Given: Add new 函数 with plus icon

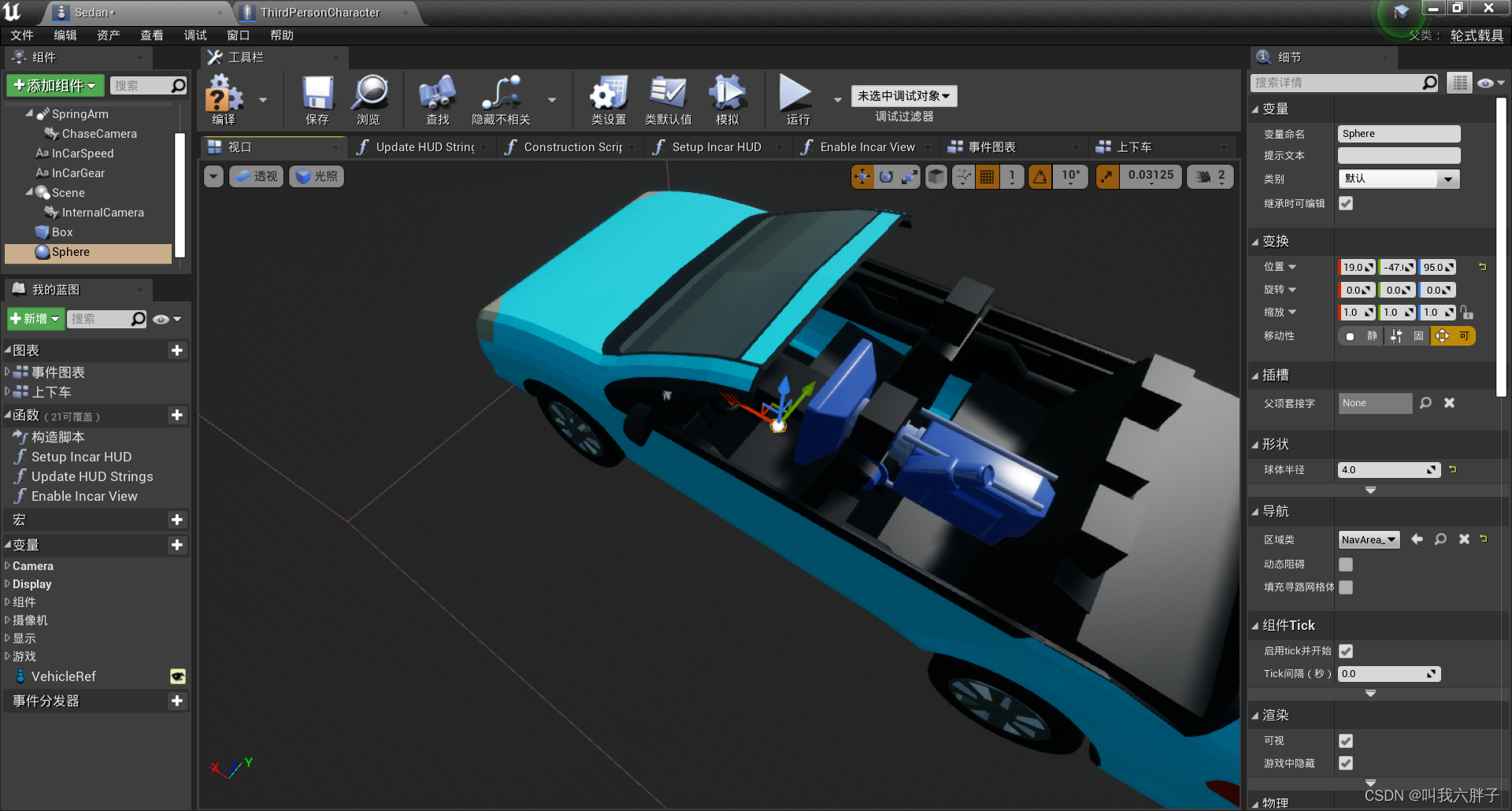Looking at the screenshot, I should [177, 415].
